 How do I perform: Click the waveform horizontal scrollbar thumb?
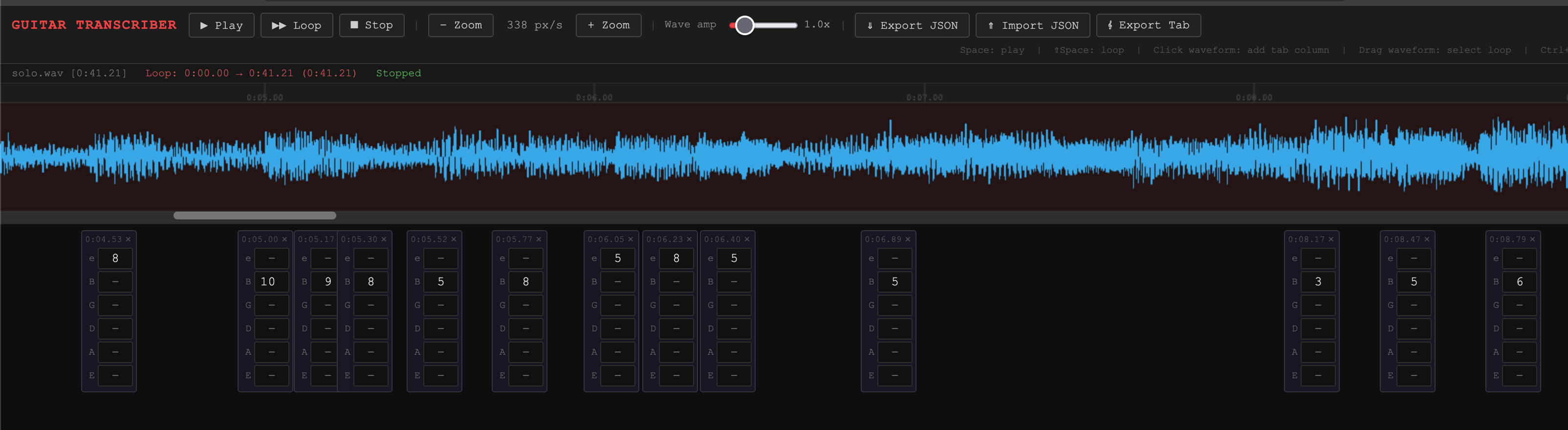coord(255,215)
